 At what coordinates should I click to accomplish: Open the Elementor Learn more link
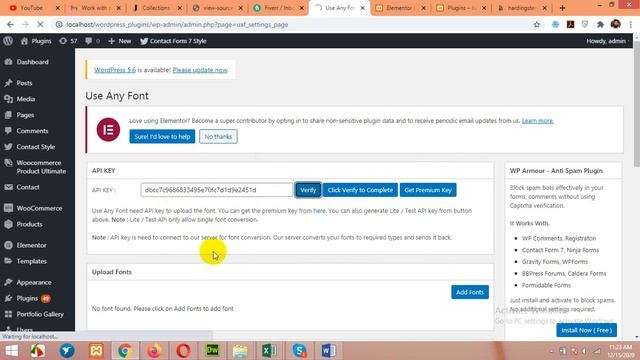[538, 121]
